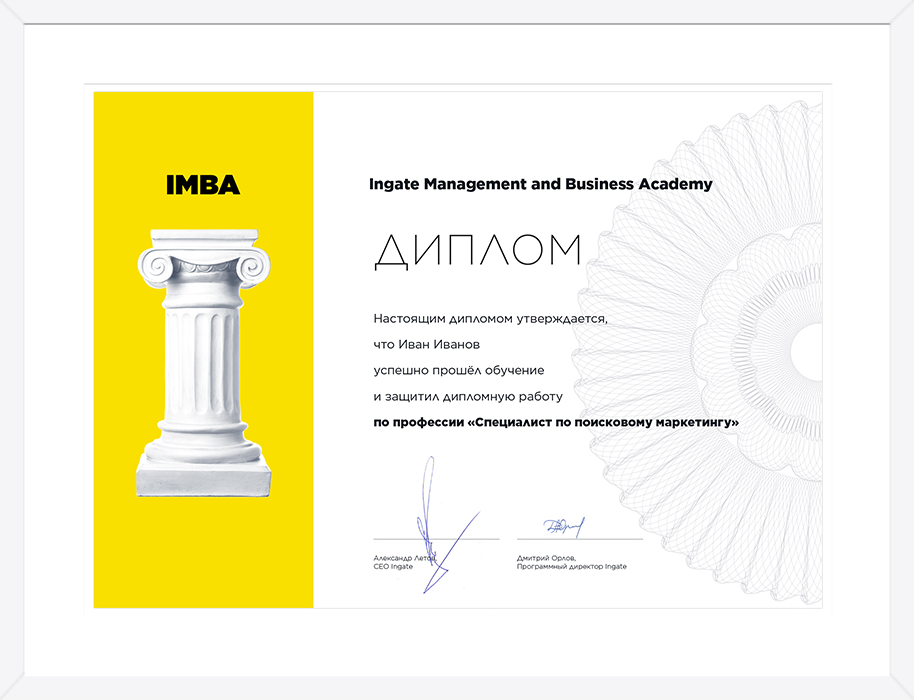Click the IMBA logo on yellow panel
The height and width of the screenshot is (700, 914).
(203, 185)
